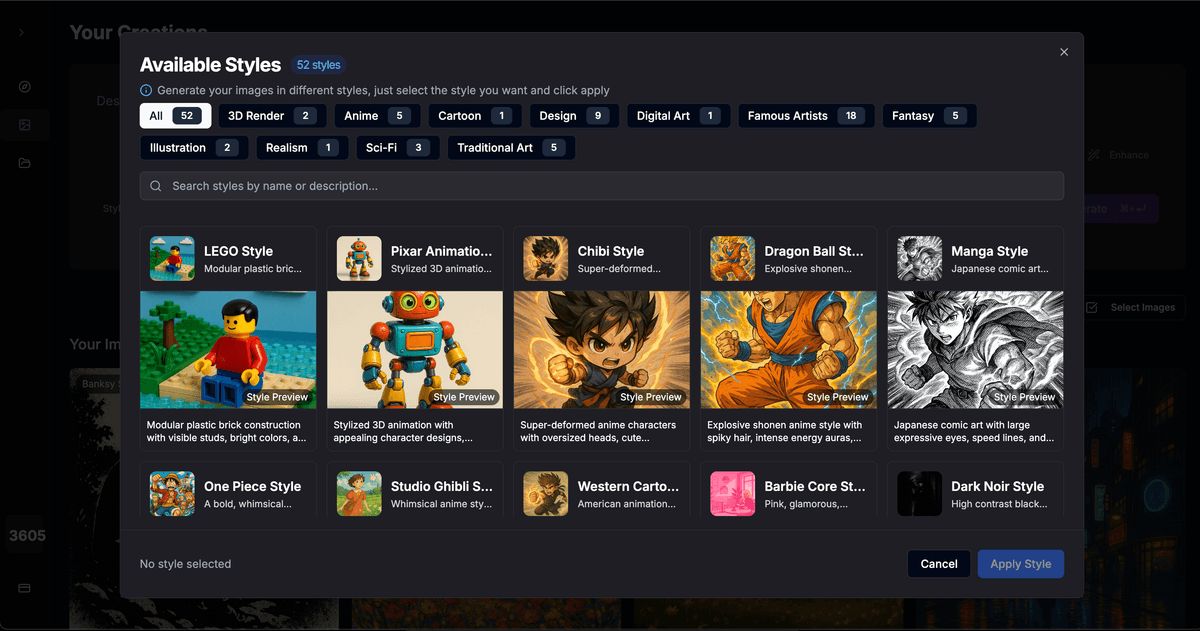Open the image gallery icon in the sidebar
Screen dimensions: 1200x631
point(25,125)
